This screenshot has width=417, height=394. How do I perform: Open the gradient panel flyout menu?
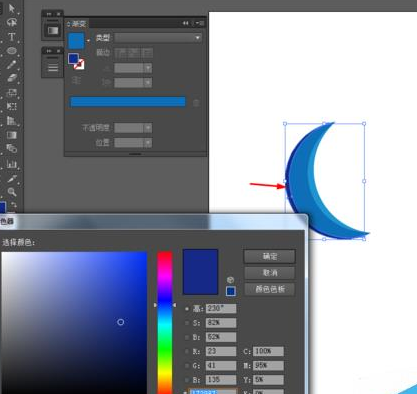[200, 23]
